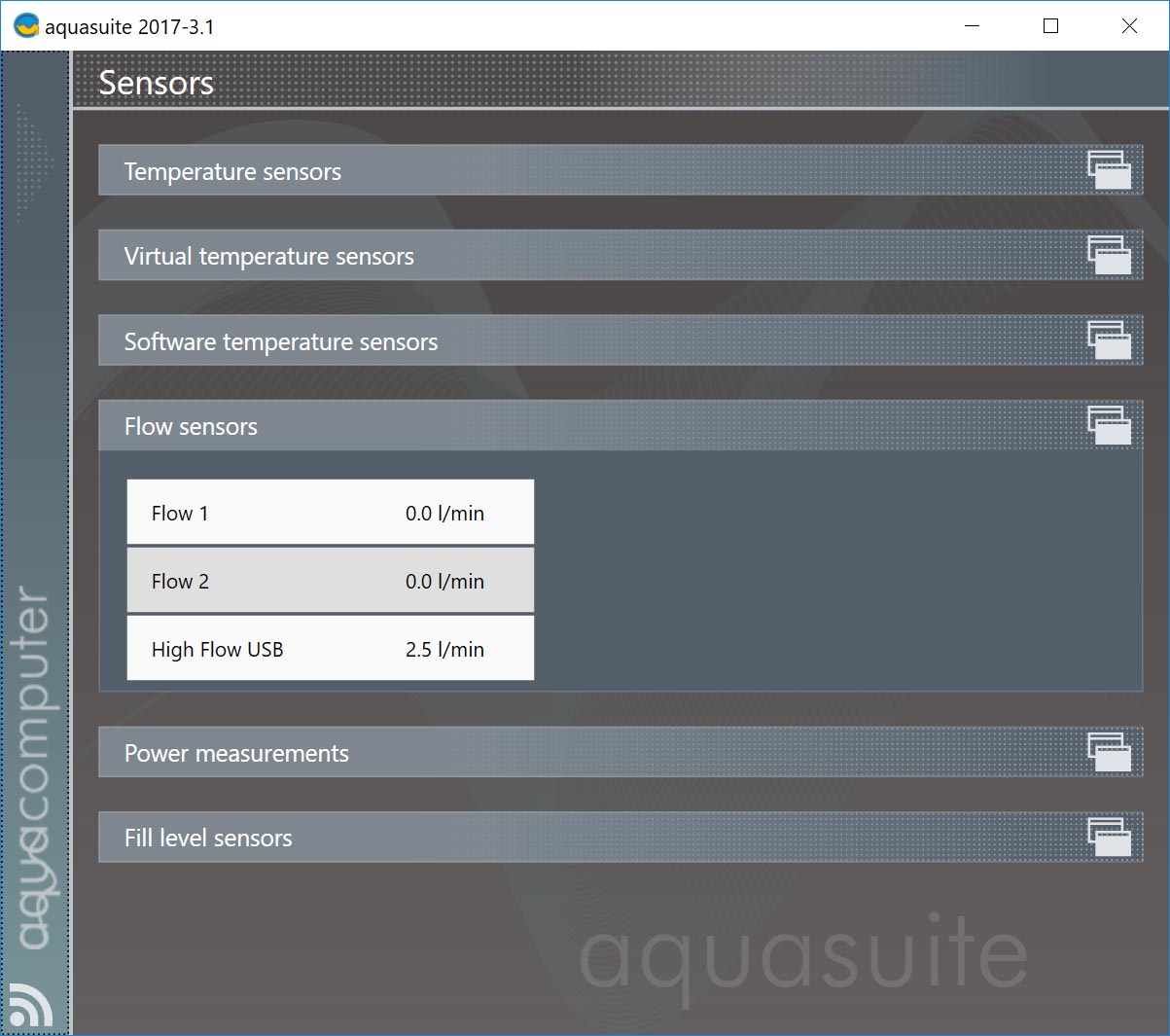Click the Flow 1 value 0.0 l/min
1170x1036 pixels.
pyautogui.click(x=444, y=513)
